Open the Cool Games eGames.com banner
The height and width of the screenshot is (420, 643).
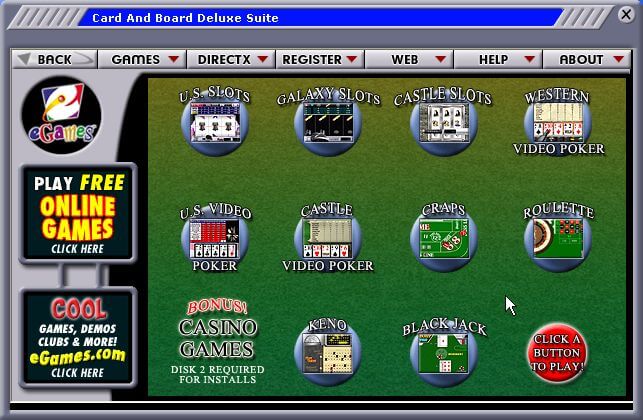78,338
